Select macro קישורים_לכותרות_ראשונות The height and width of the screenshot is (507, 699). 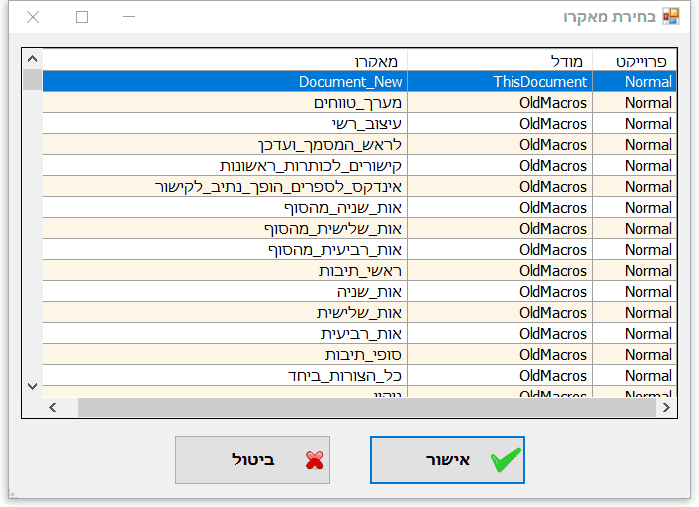(x=225, y=165)
